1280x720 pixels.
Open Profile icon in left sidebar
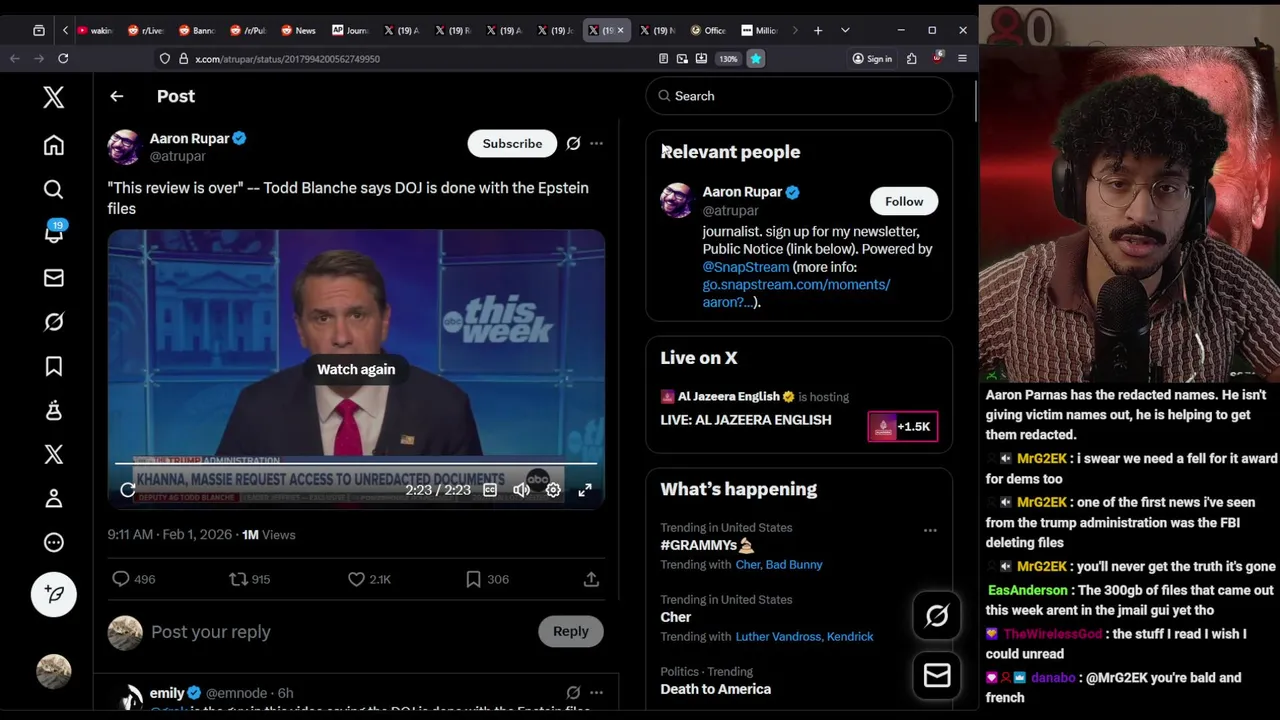point(54,498)
